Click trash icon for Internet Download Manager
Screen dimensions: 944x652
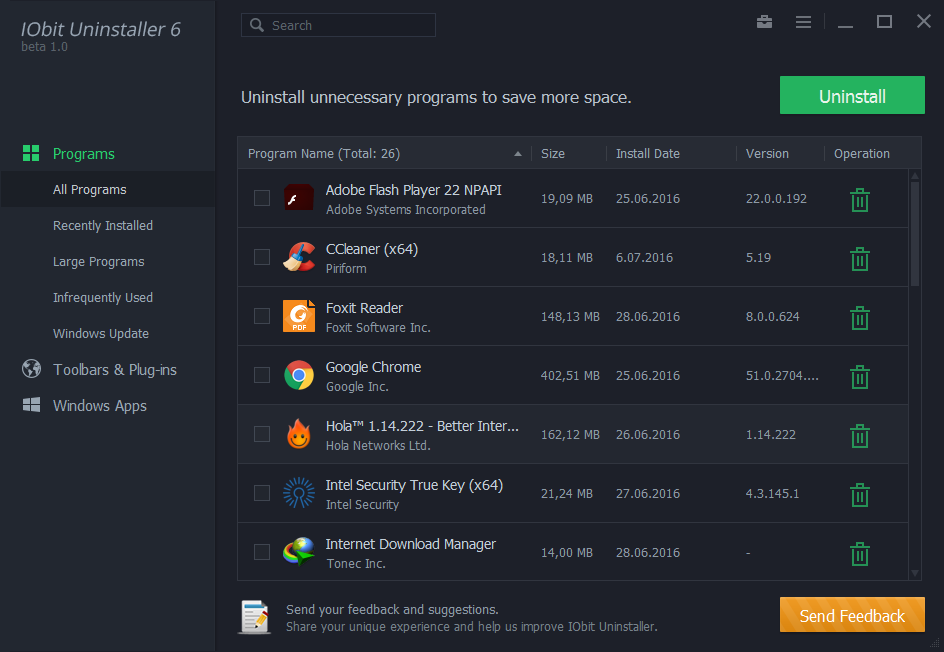click(x=860, y=554)
